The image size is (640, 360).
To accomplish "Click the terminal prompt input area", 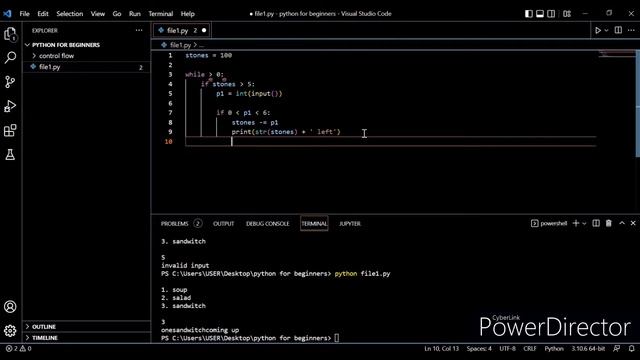I will coord(336,338).
